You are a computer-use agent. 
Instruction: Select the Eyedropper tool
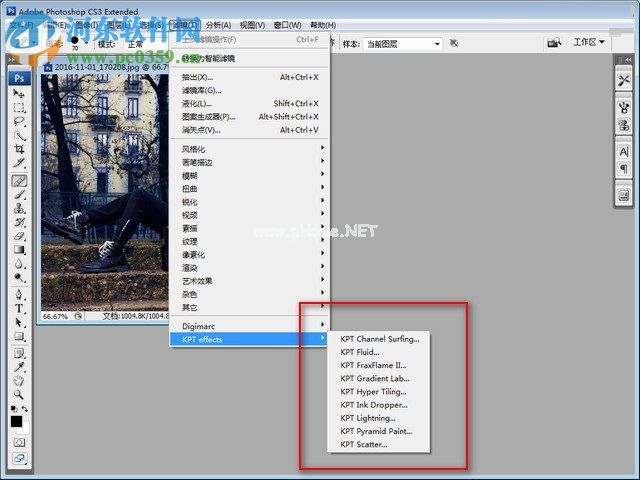[19, 367]
